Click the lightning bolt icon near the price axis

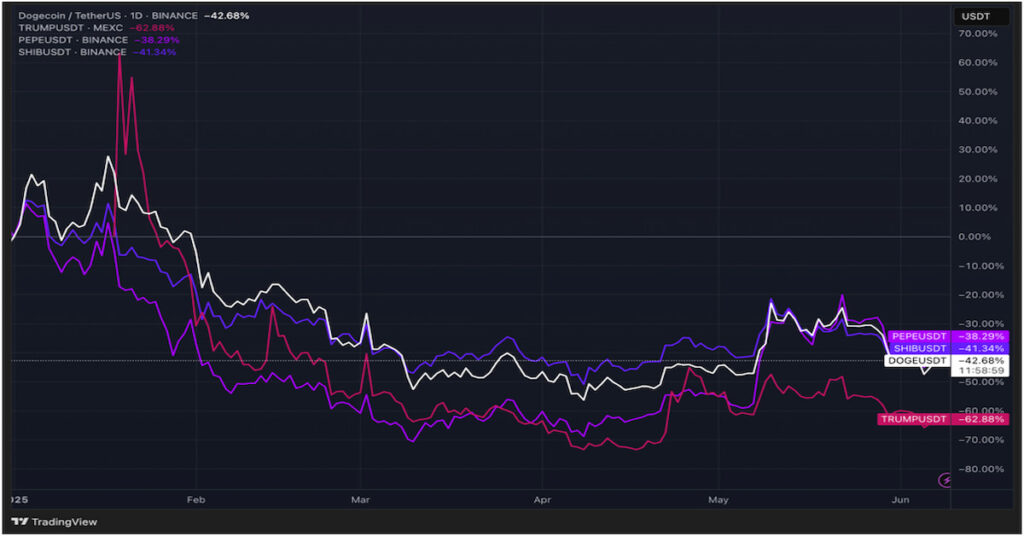click(x=944, y=481)
